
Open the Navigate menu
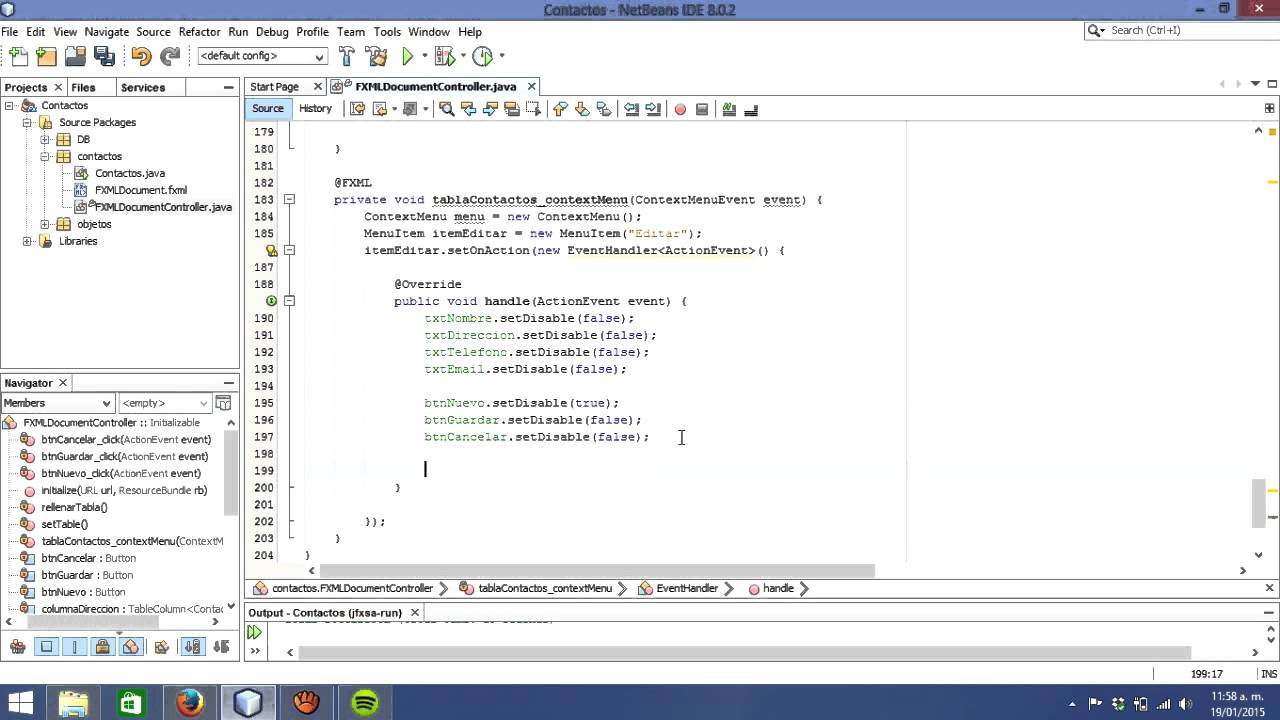coord(107,32)
